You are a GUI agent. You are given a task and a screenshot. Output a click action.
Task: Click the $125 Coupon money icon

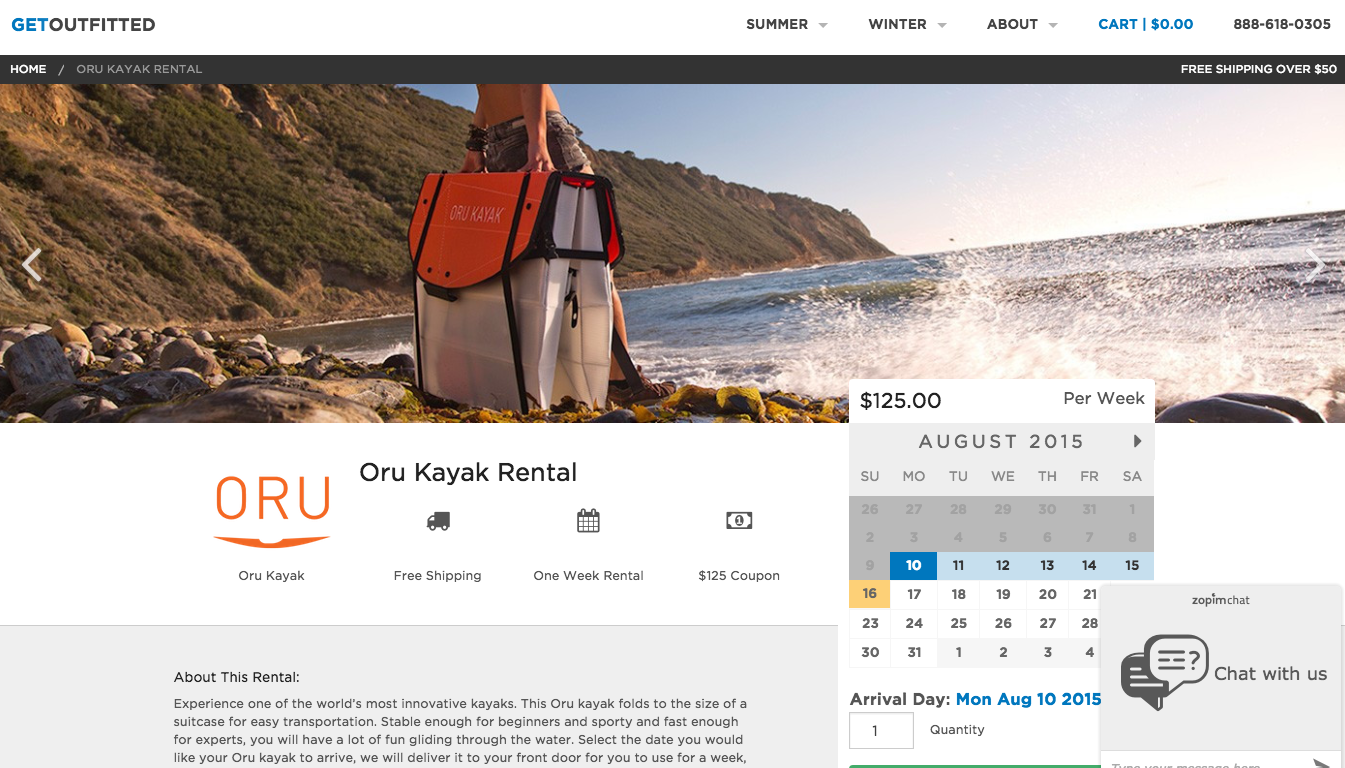click(739, 520)
